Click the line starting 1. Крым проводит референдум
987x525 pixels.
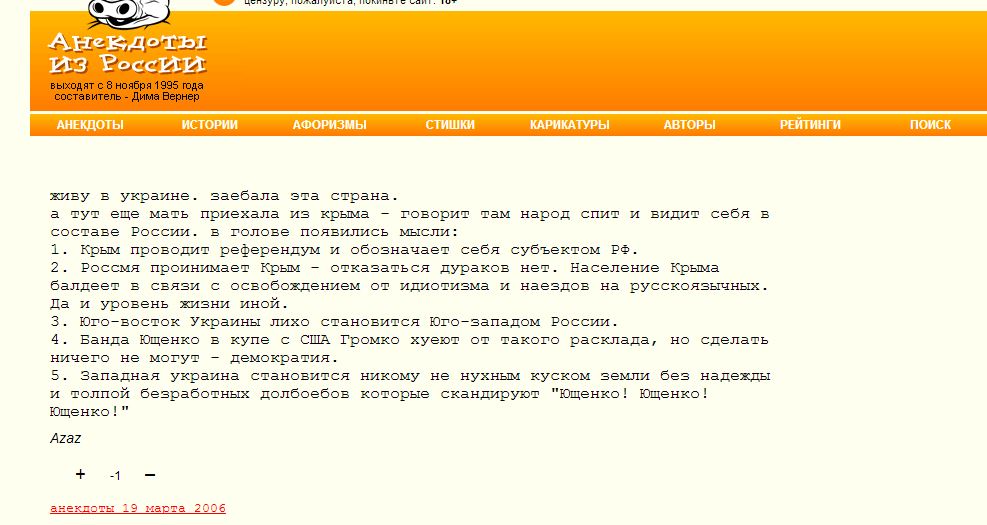(x=344, y=250)
